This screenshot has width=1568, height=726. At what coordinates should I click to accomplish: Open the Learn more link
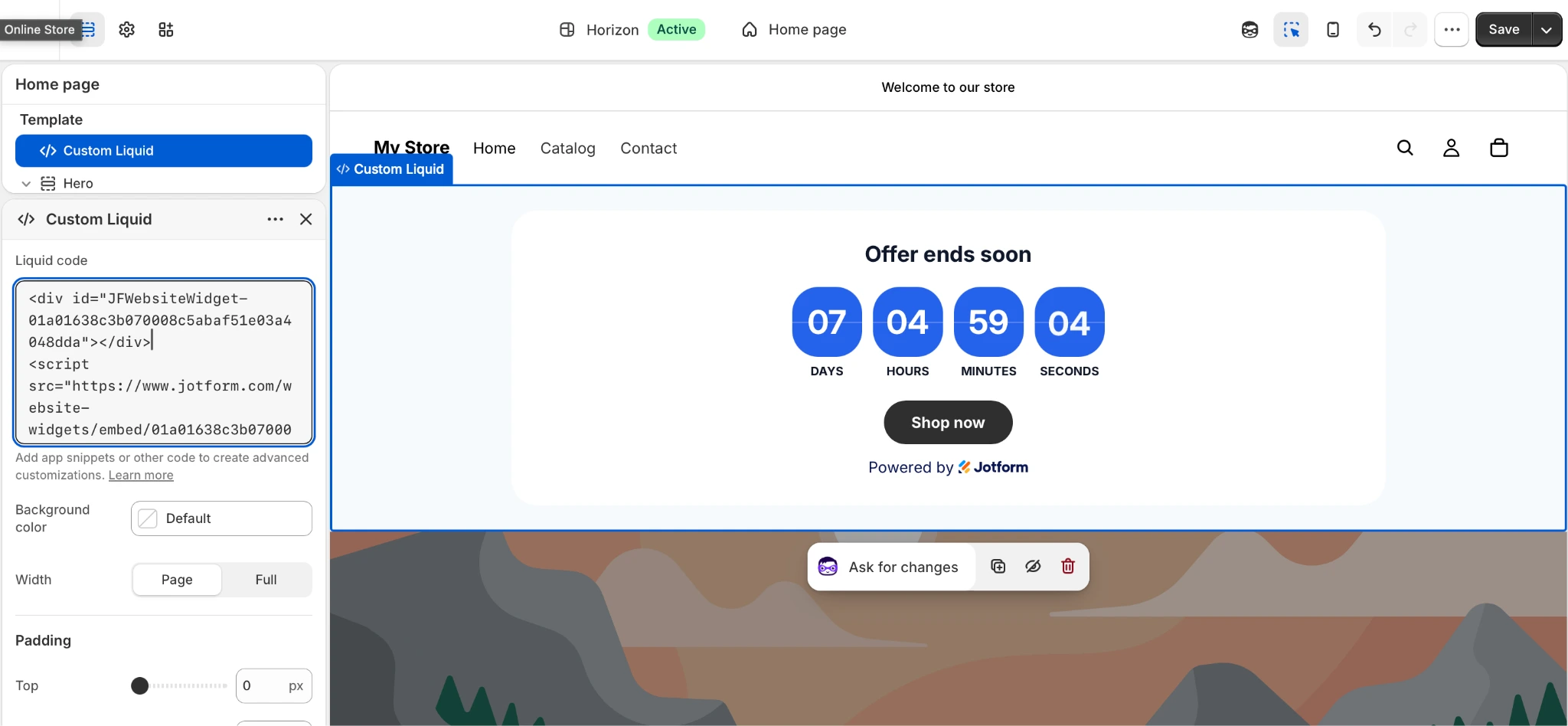click(141, 476)
